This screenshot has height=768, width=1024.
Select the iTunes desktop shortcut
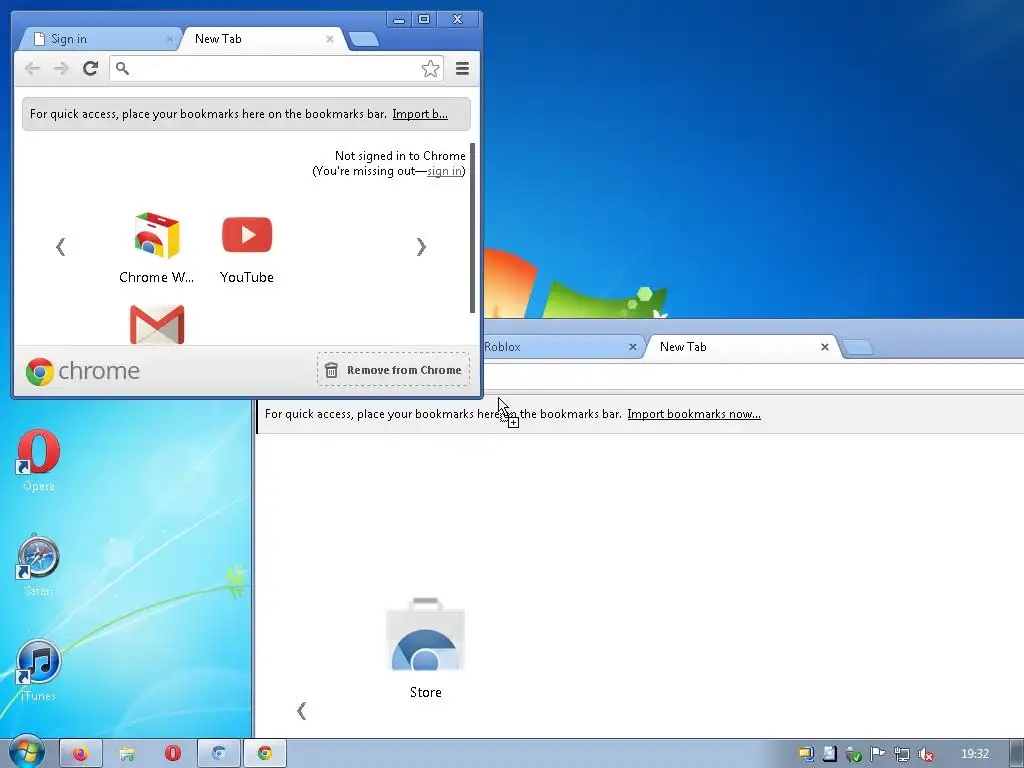[39, 670]
